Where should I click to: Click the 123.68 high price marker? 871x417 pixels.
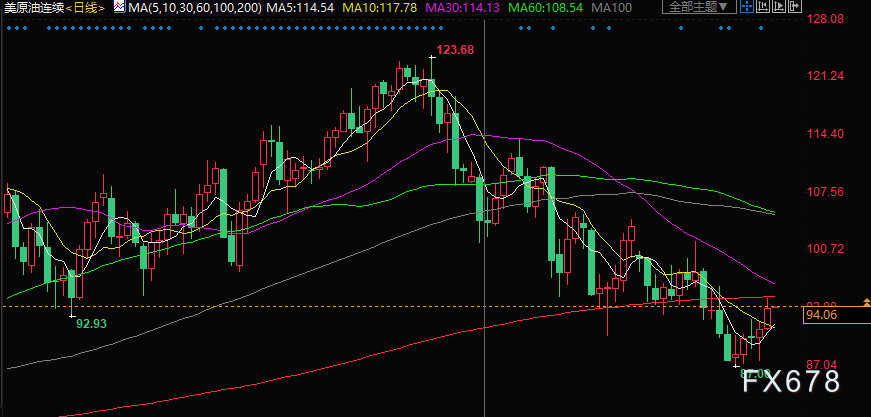tap(455, 50)
